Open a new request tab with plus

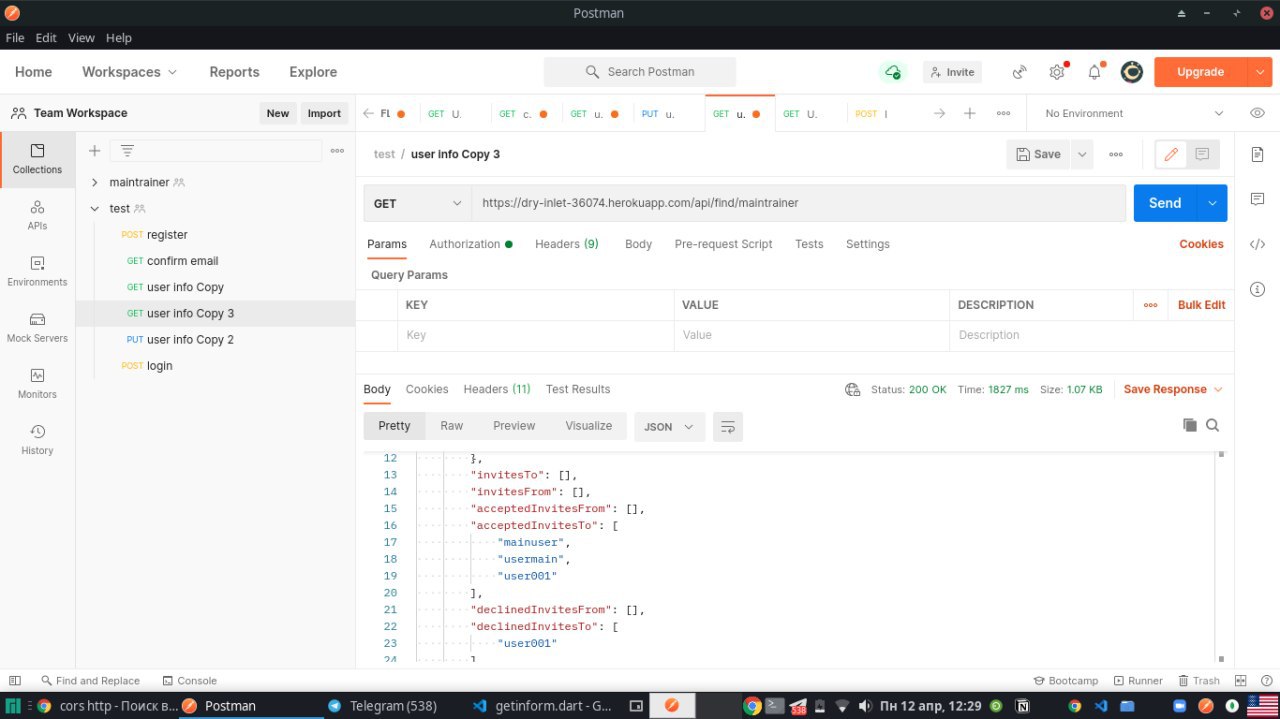pos(969,113)
